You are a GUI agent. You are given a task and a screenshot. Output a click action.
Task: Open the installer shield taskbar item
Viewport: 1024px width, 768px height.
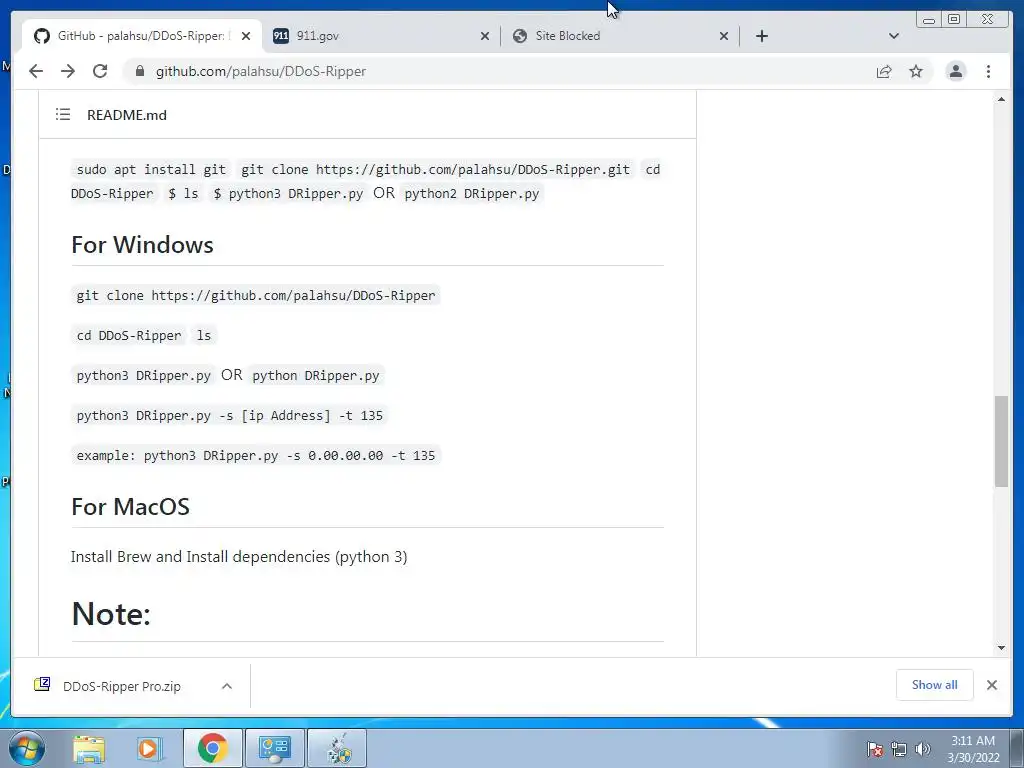pyautogui.click(x=338, y=748)
